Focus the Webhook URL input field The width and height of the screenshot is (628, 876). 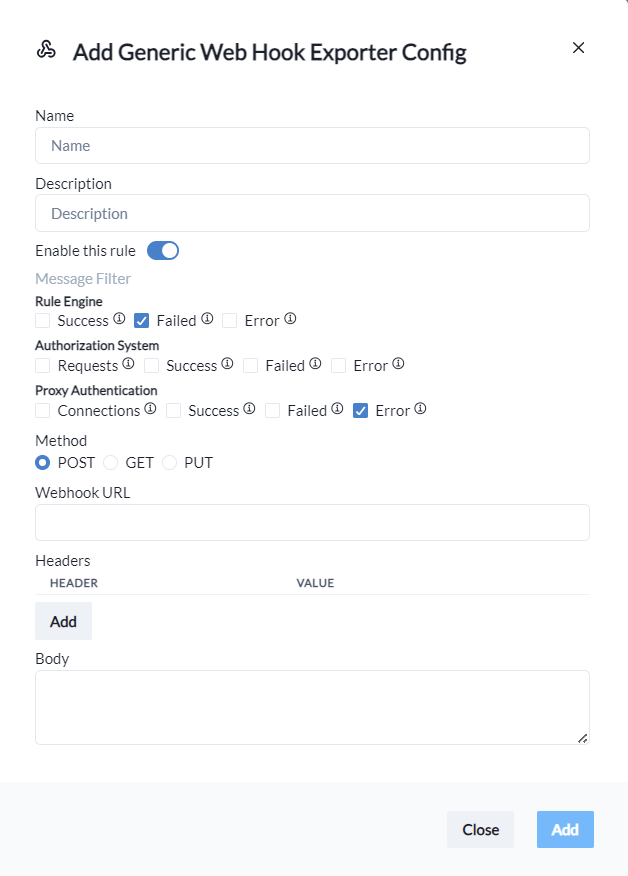[312, 523]
